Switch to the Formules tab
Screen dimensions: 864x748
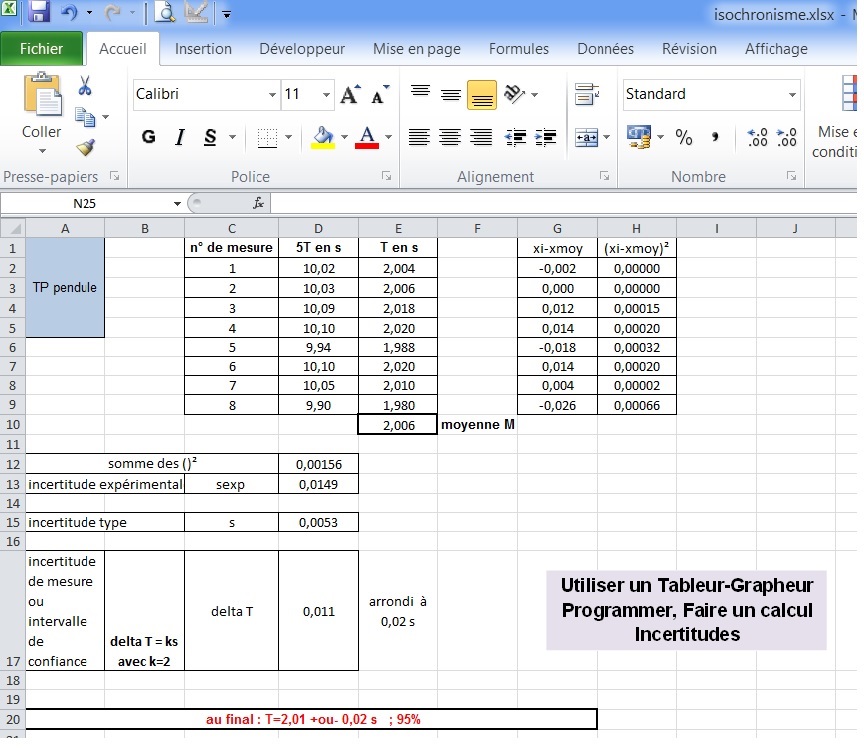point(519,49)
